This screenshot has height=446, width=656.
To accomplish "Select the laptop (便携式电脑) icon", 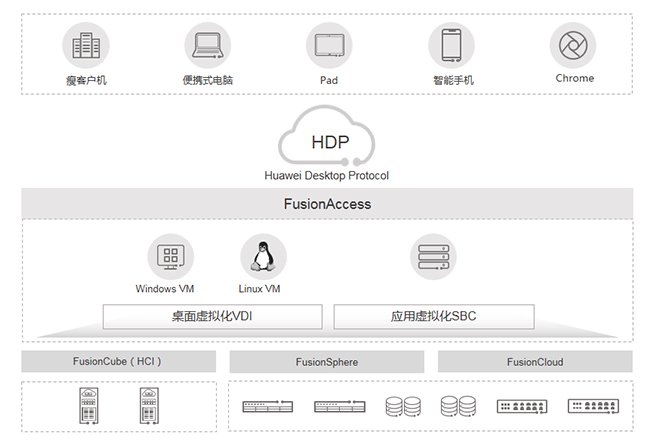I will point(208,45).
